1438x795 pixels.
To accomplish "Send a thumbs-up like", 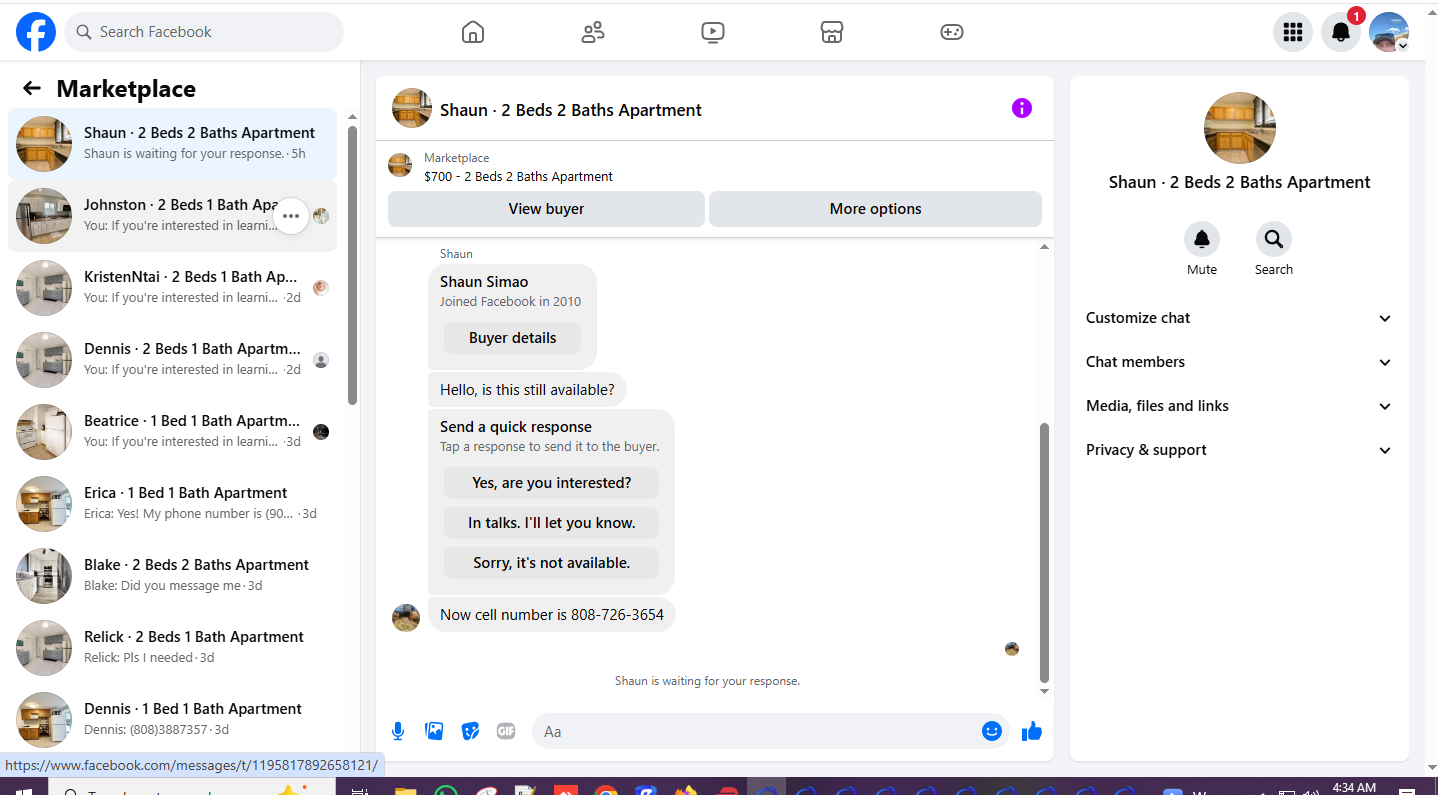I will pos(1032,731).
